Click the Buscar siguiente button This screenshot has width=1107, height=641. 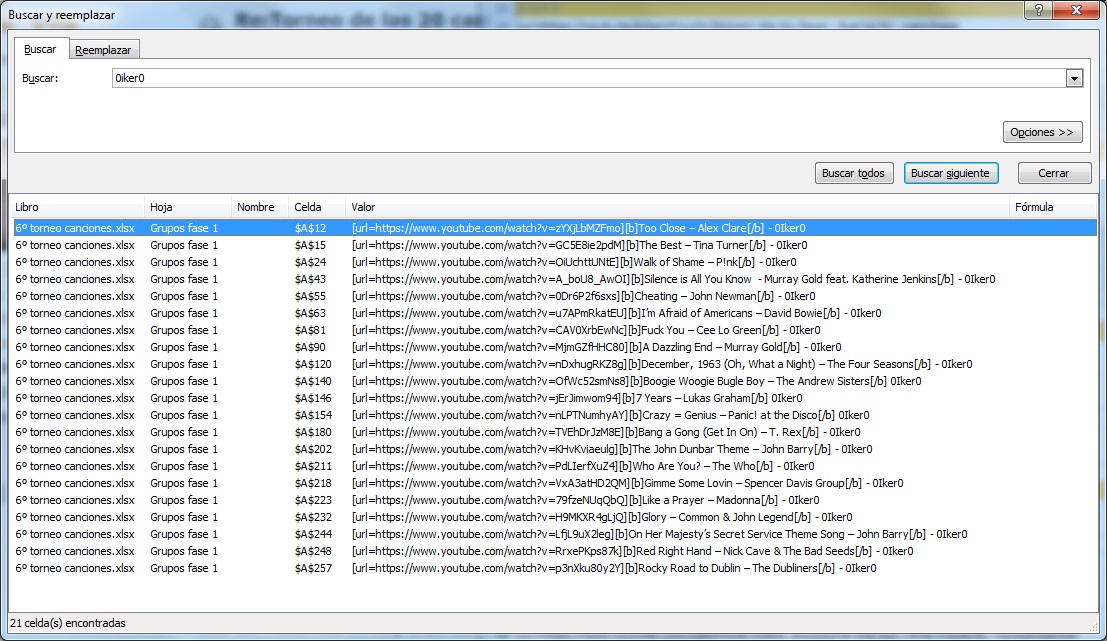950,173
